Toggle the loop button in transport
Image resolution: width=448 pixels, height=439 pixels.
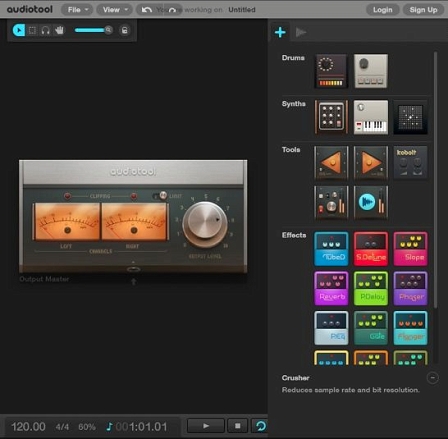260,426
